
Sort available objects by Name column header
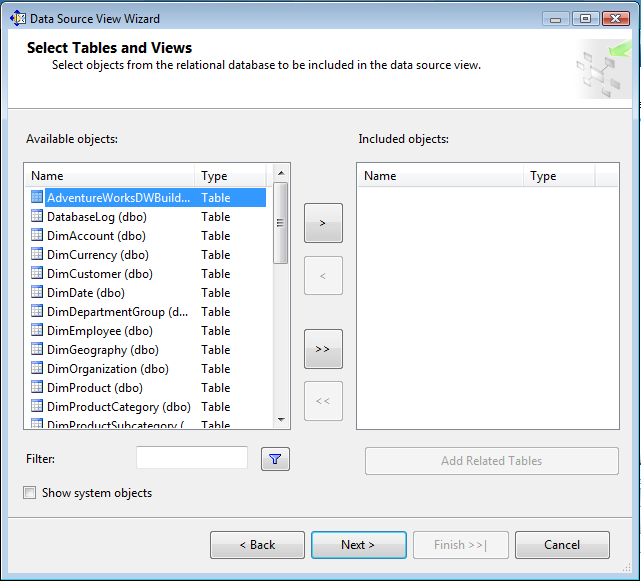coord(110,176)
